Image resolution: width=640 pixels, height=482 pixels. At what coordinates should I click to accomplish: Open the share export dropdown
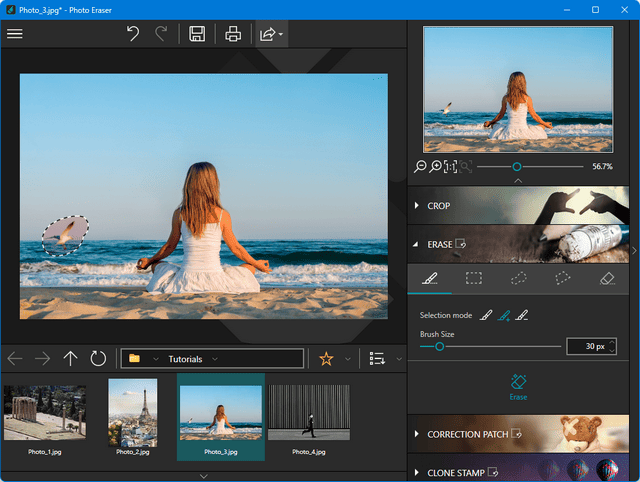(271, 34)
